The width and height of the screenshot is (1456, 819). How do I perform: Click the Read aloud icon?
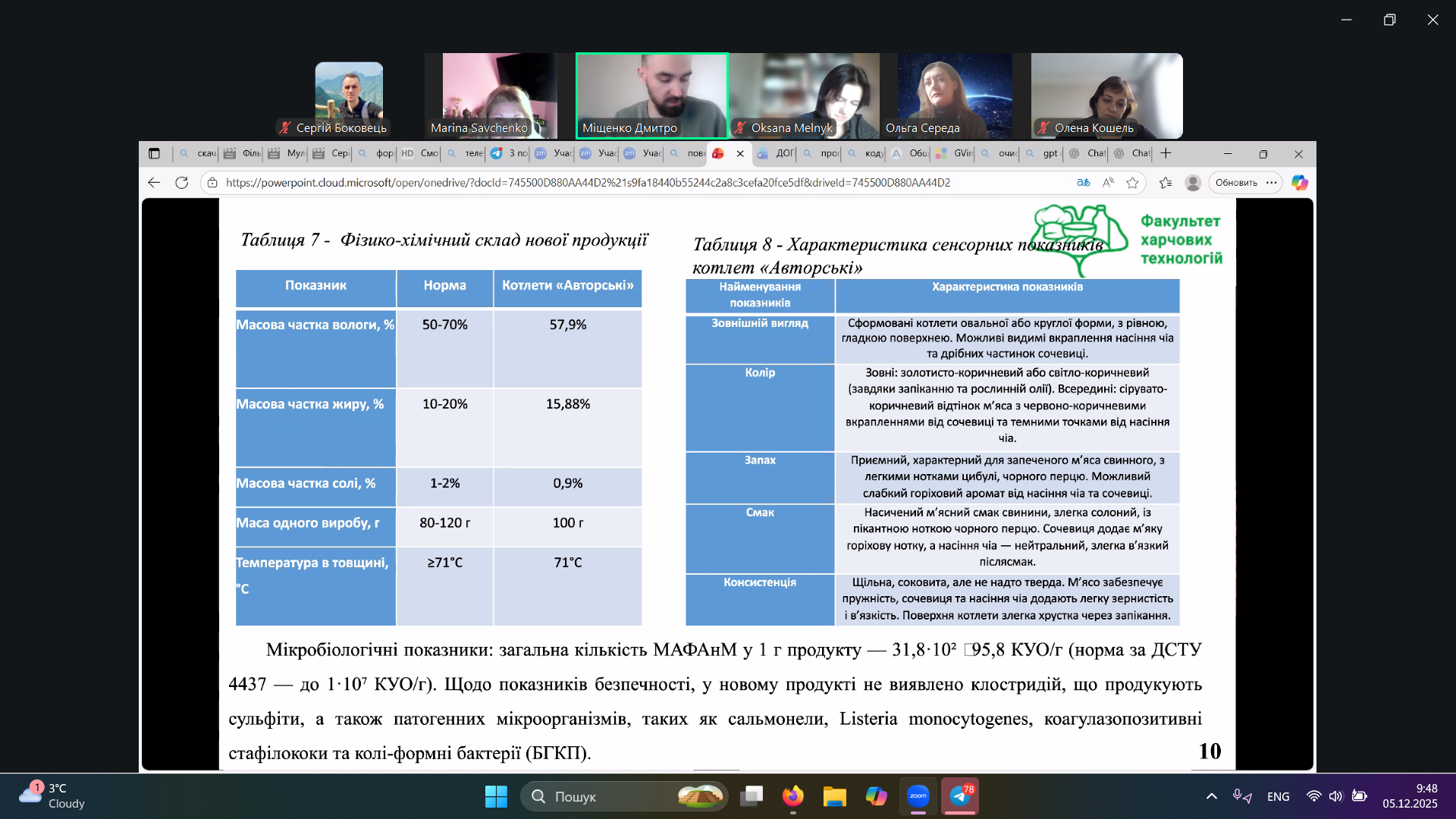1108,183
